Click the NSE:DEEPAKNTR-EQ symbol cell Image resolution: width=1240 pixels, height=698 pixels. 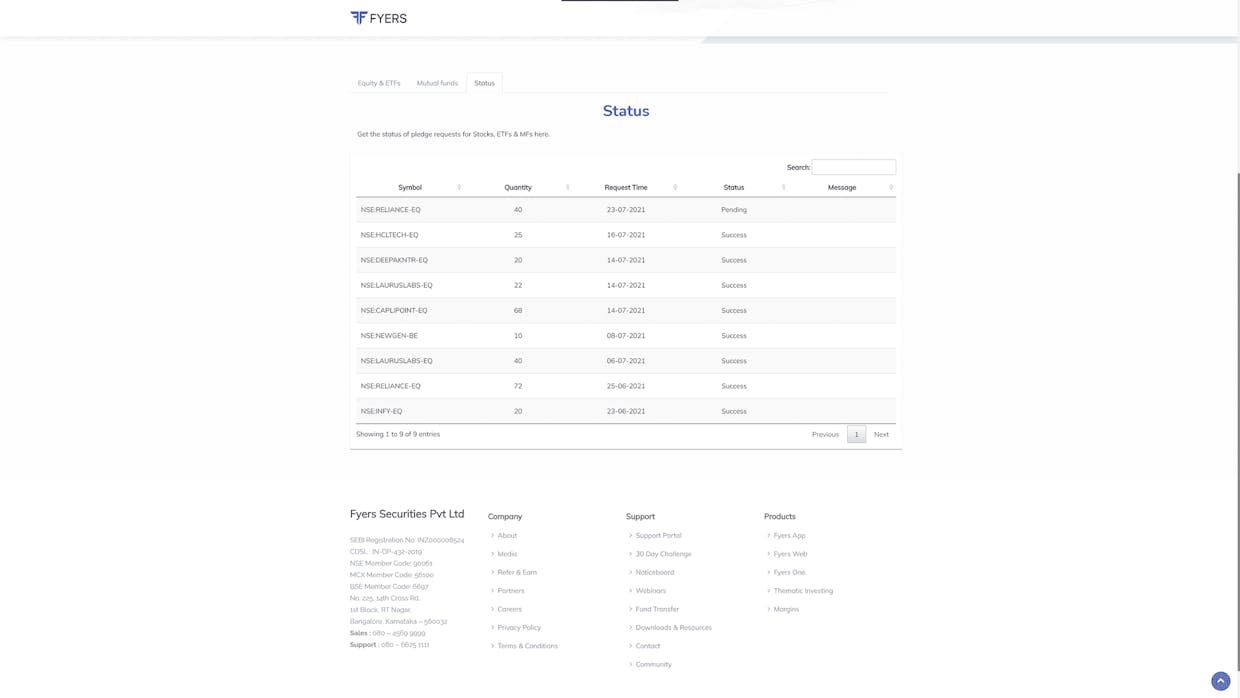pos(394,260)
